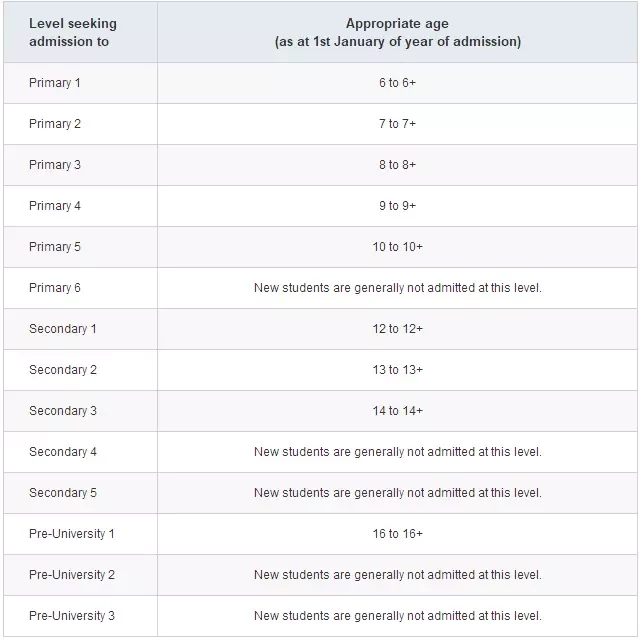The height and width of the screenshot is (640, 640).
Task: Click the Pre-University 3 row label
Action: [72, 616]
